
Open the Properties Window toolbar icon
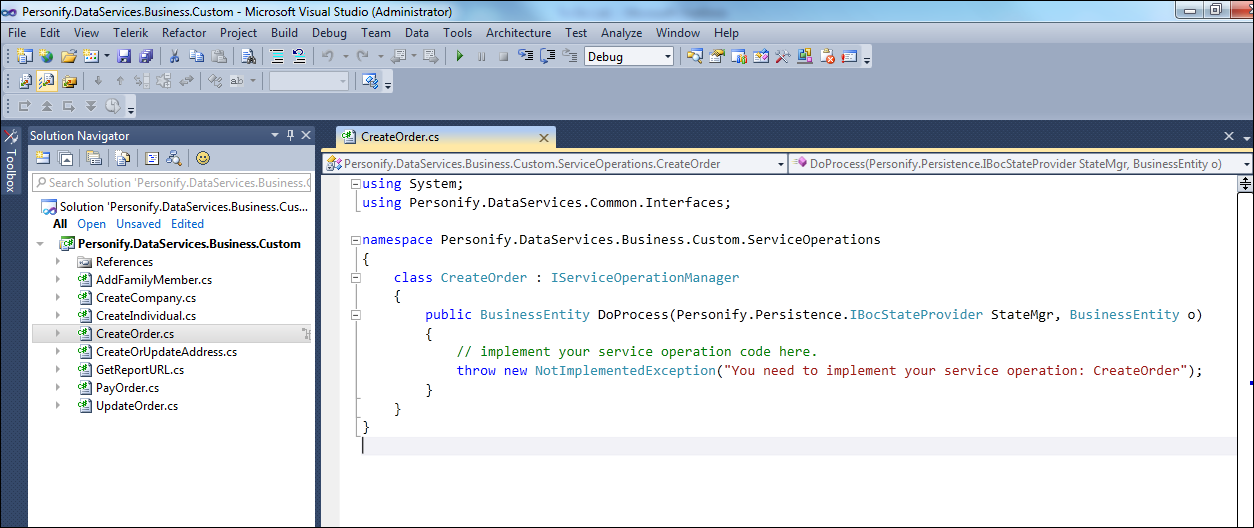pyautogui.click(x=717, y=56)
